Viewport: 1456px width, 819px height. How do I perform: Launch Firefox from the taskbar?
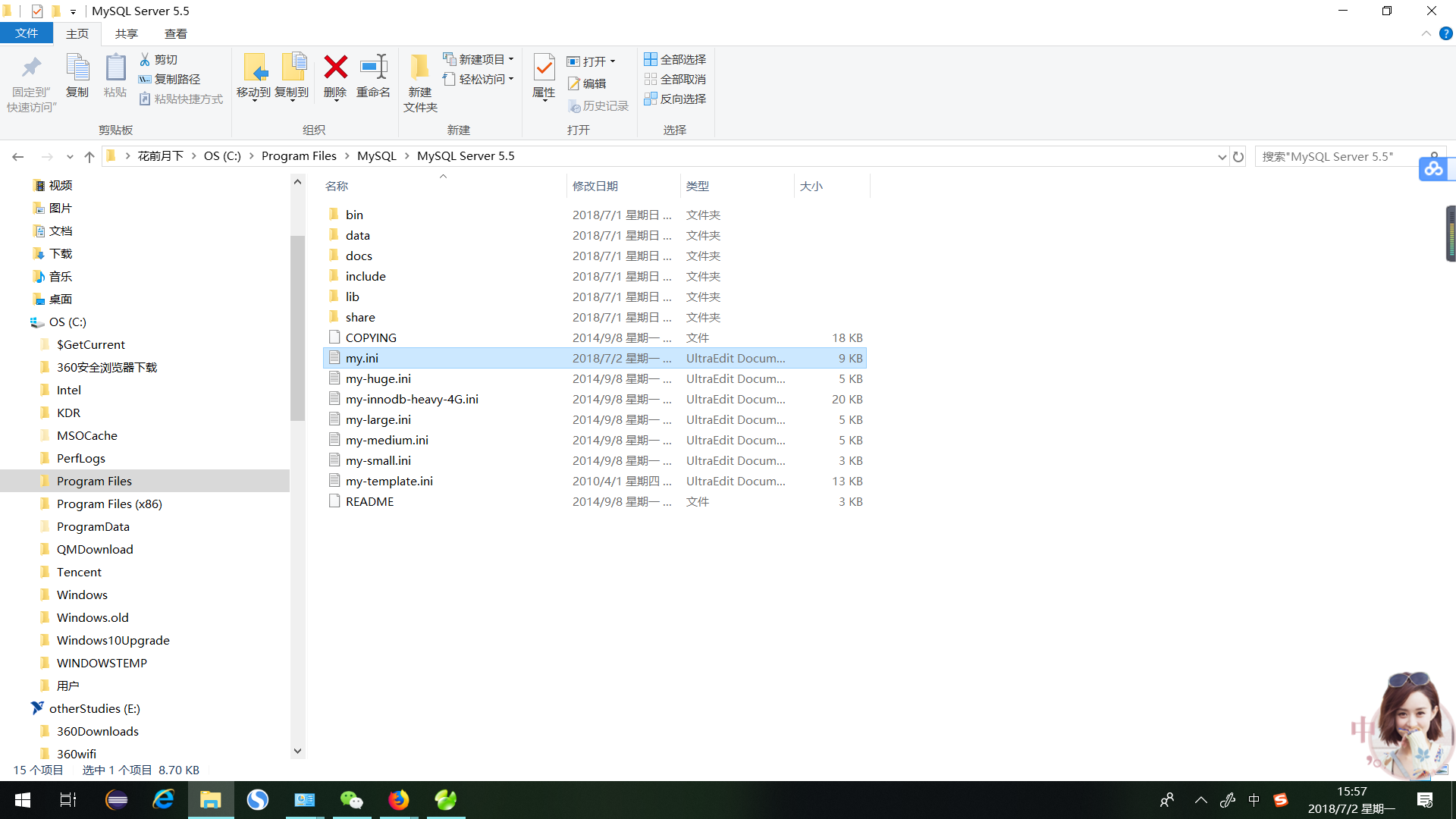[x=399, y=800]
